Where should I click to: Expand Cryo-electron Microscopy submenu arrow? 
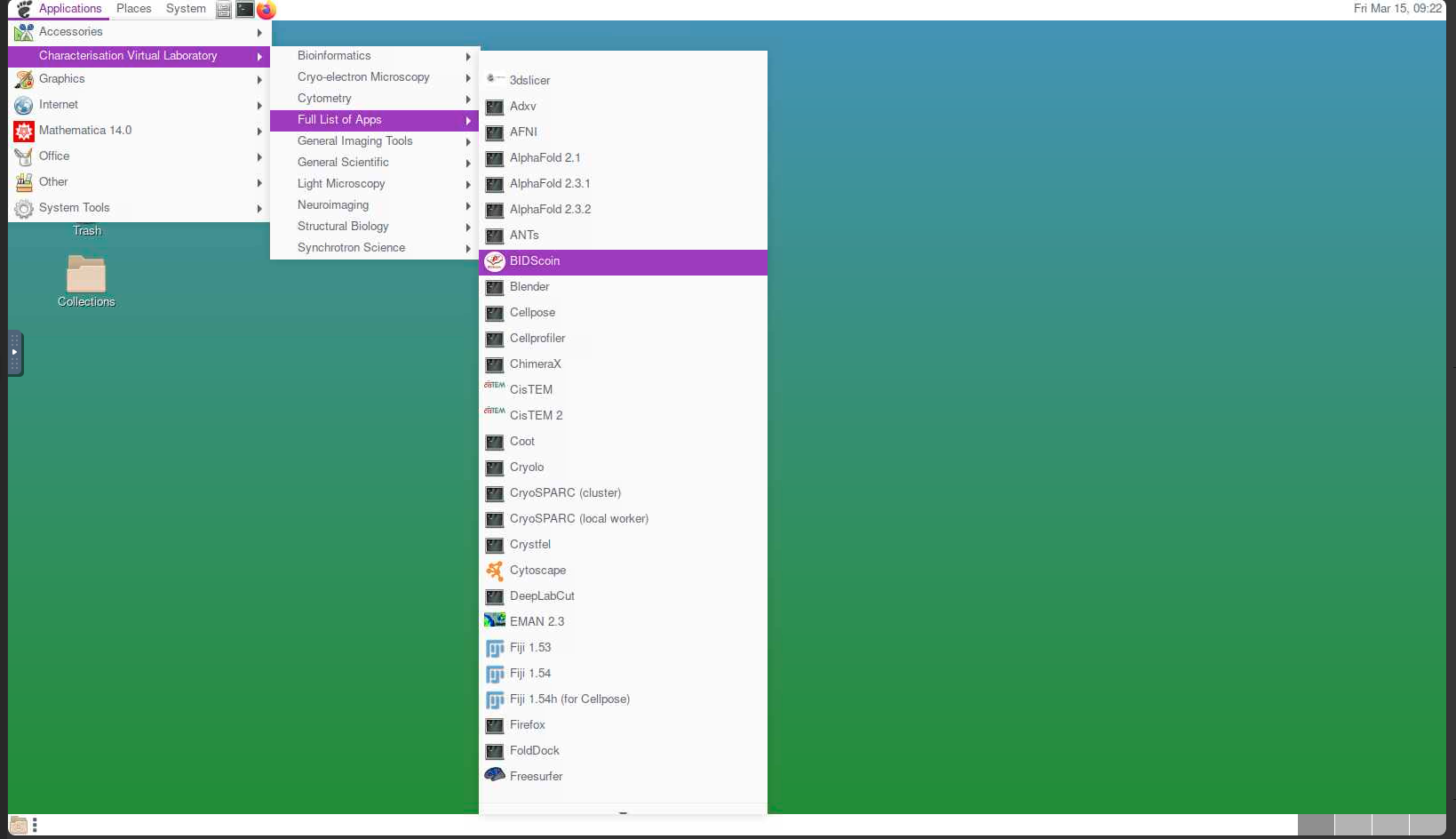pyautogui.click(x=468, y=77)
